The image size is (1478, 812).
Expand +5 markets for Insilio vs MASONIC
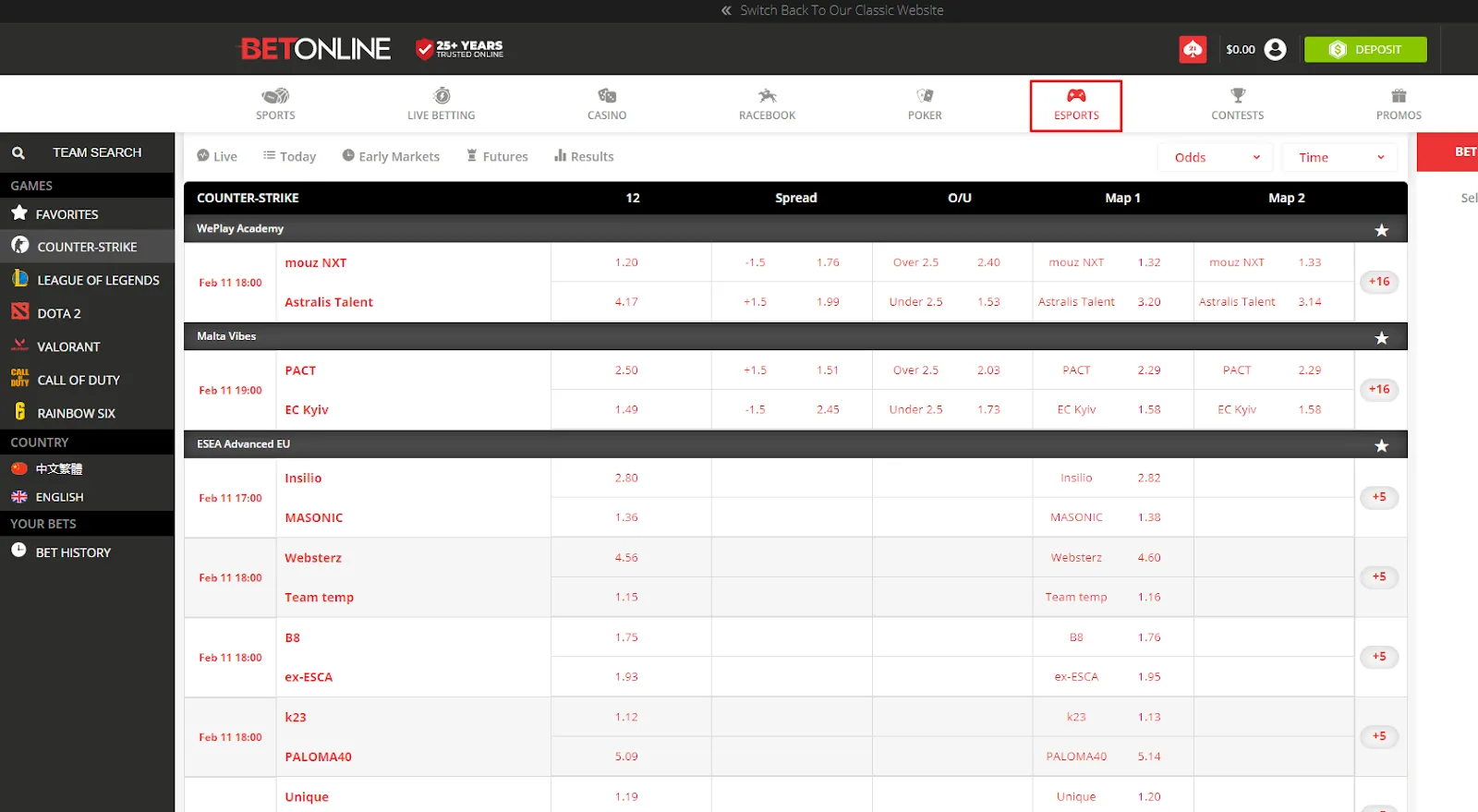click(x=1379, y=497)
